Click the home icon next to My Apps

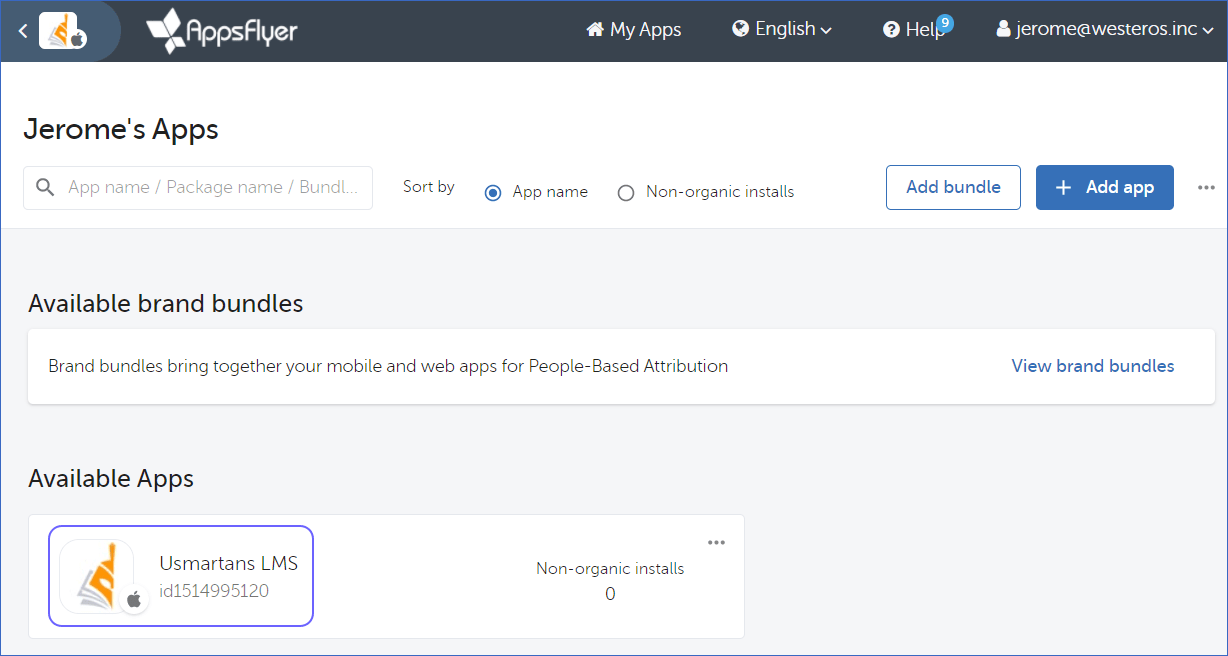click(595, 29)
